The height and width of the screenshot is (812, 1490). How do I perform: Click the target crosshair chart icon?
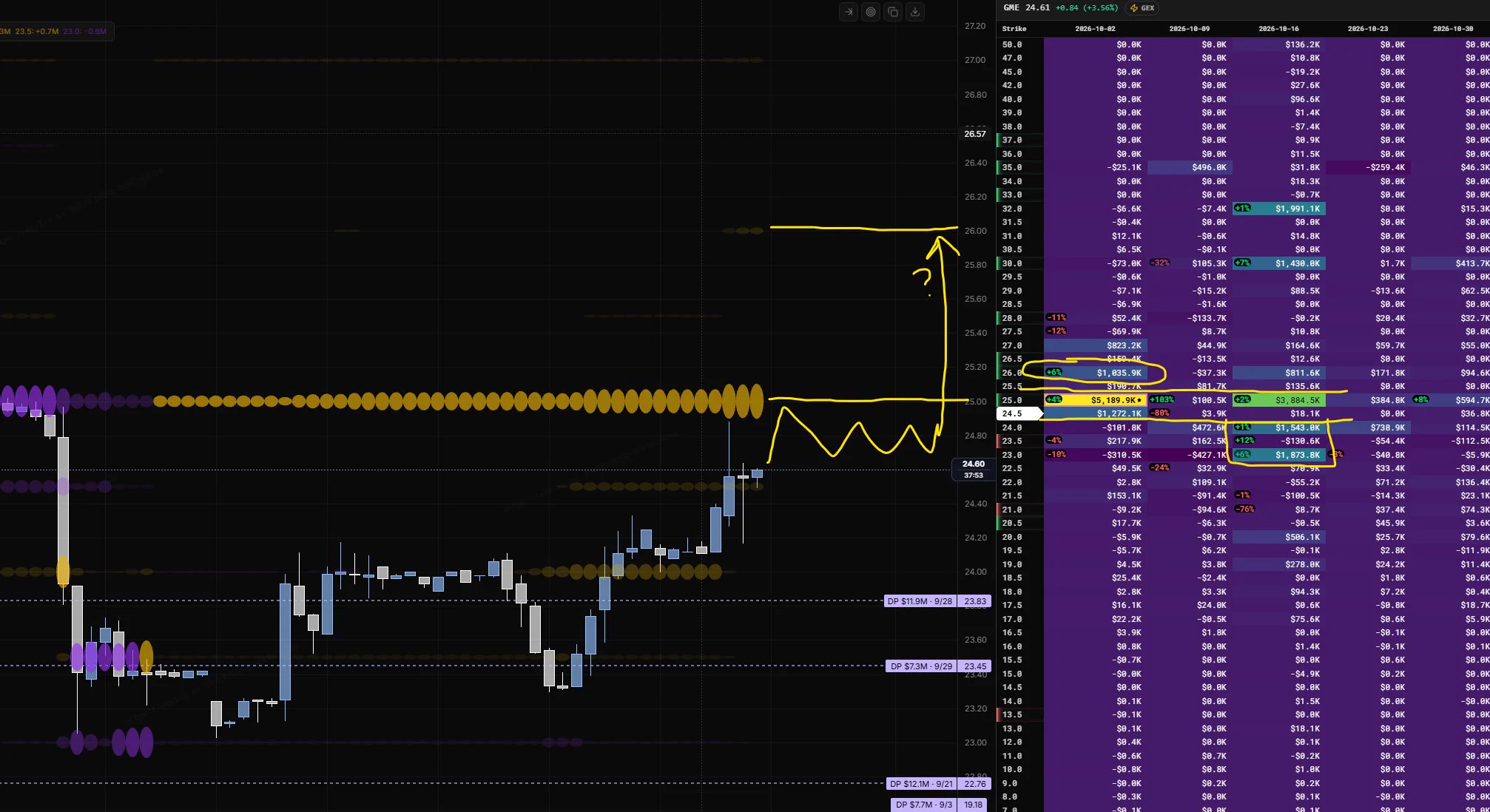[871, 12]
